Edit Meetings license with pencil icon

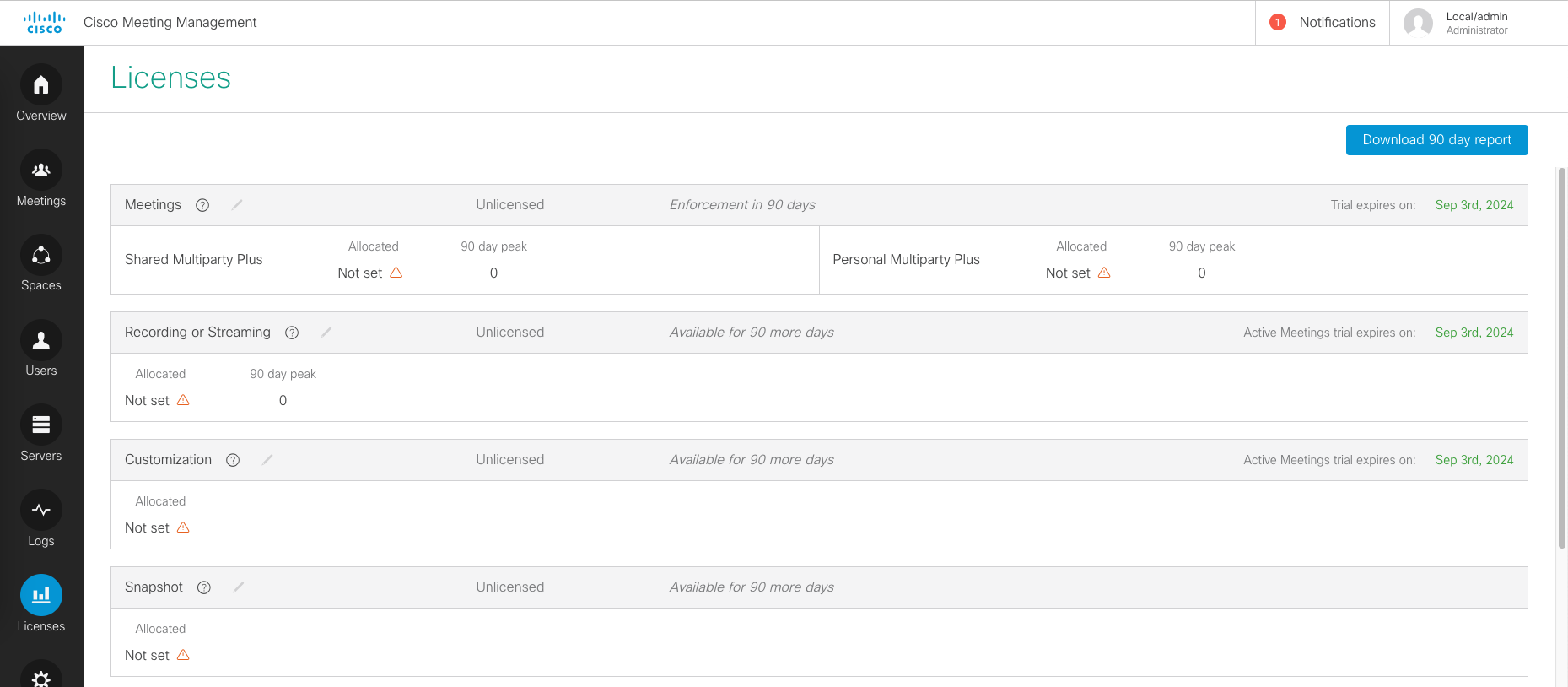tap(237, 205)
